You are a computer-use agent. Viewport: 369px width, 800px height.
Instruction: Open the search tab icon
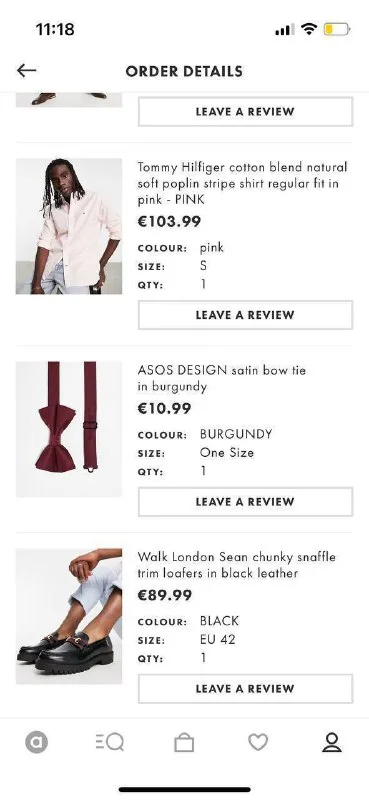click(110, 742)
